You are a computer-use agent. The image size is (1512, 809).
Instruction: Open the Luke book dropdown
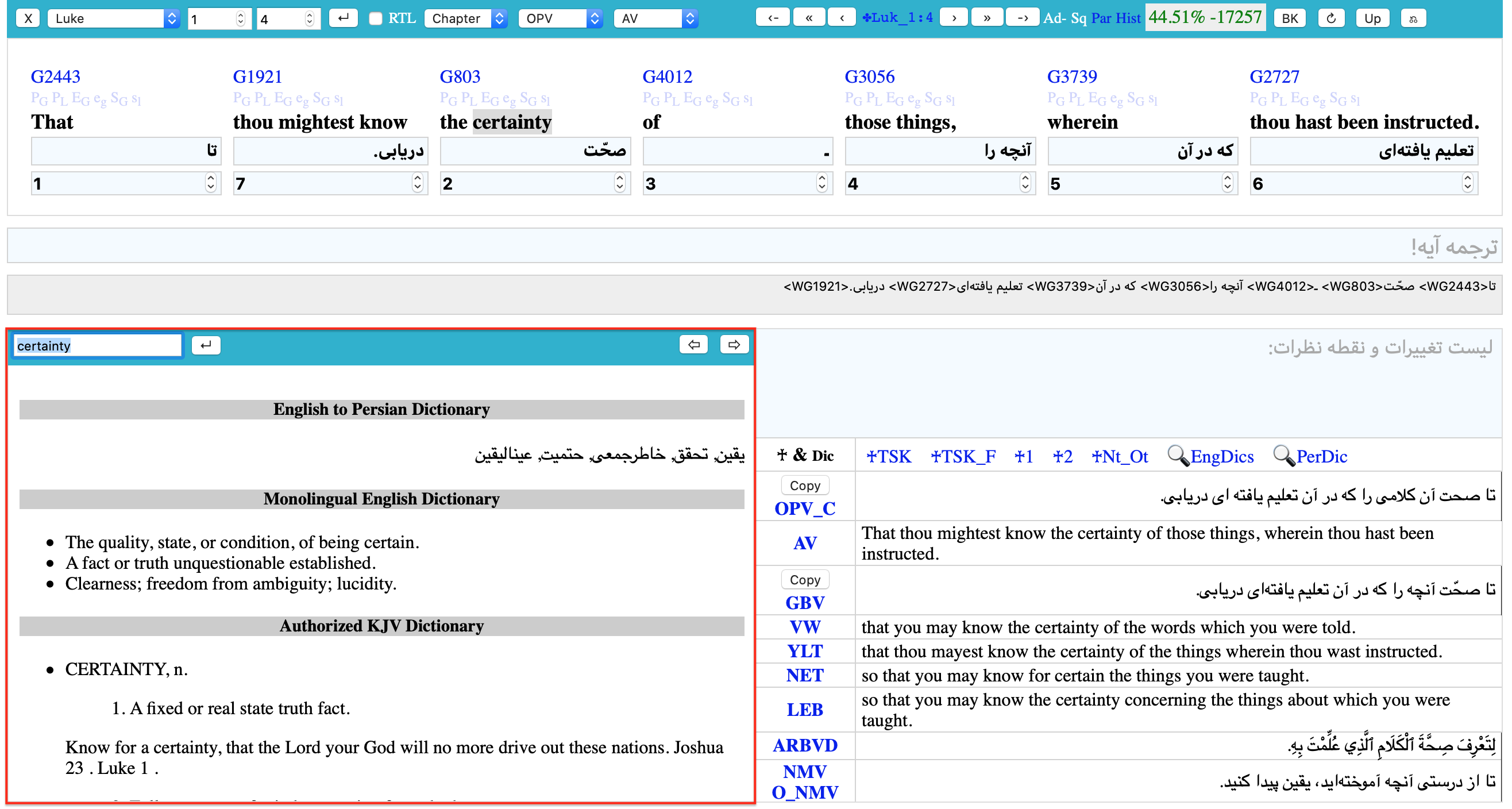point(113,19)
